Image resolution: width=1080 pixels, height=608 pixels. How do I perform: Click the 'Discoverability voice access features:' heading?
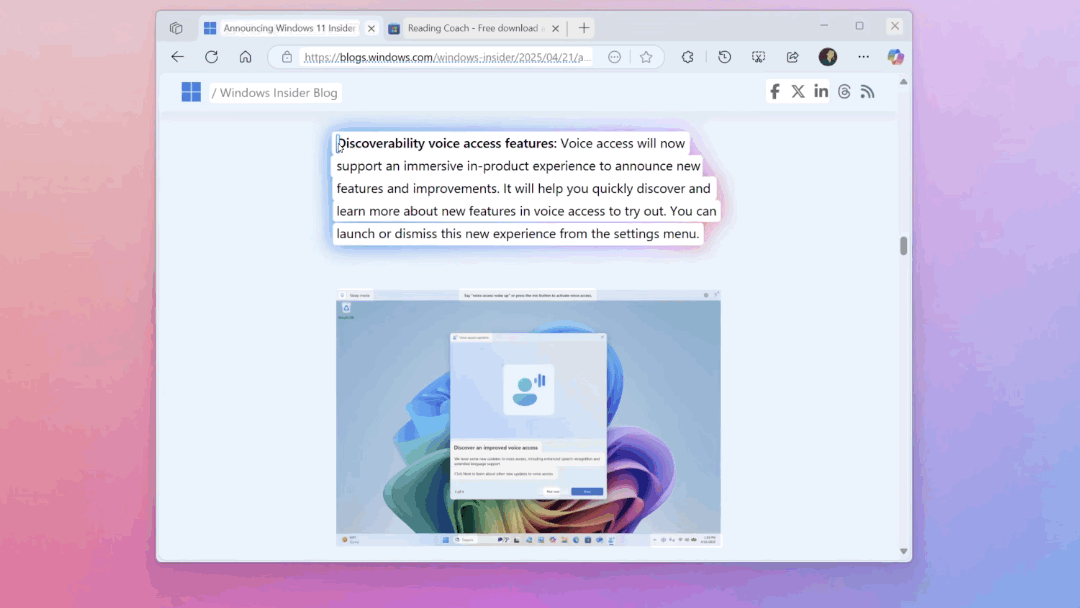click(447, 143)
